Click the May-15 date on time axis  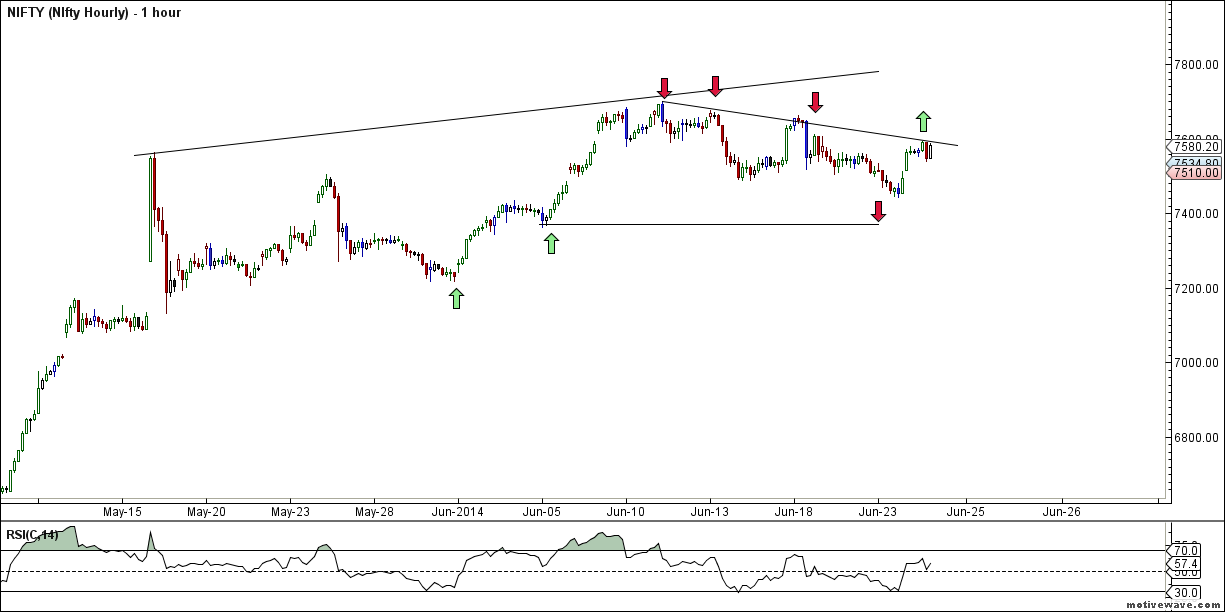[x=121, y=511]
